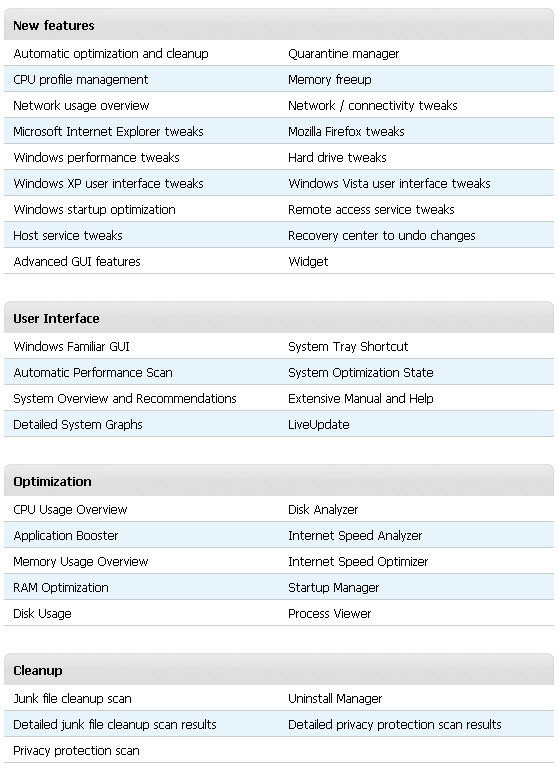Select Application Booster entry
This screenshot has height=778, width=559.
65,536
